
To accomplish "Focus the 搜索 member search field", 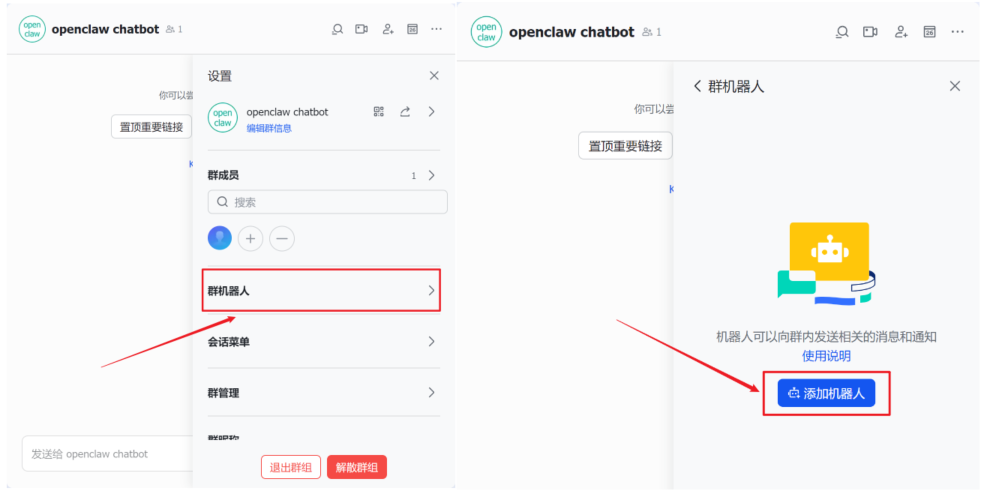I will 327,202.
